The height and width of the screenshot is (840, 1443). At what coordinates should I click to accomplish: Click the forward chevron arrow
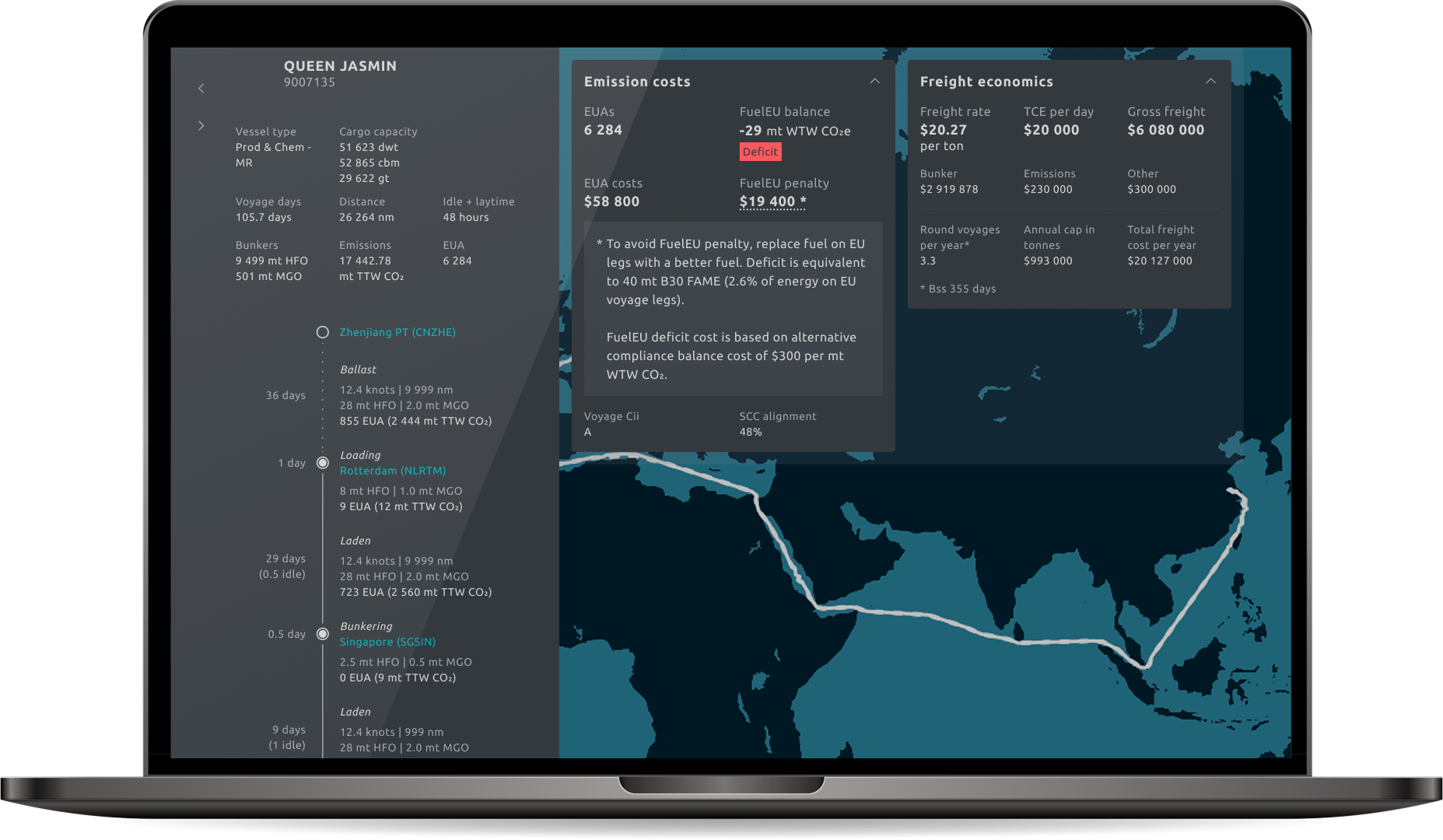(201, 125)
